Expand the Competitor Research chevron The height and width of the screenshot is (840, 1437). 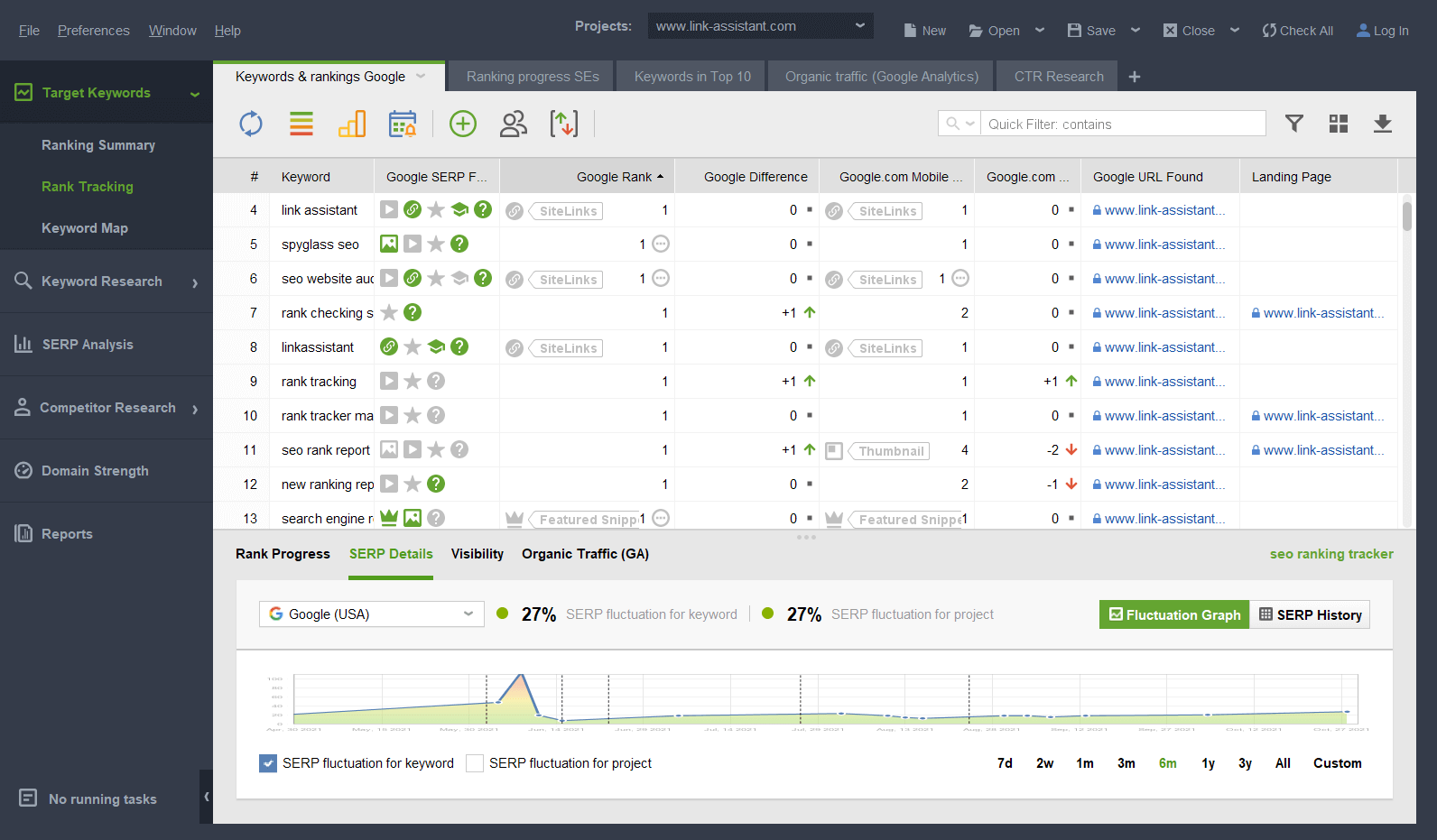click(195, 409)
